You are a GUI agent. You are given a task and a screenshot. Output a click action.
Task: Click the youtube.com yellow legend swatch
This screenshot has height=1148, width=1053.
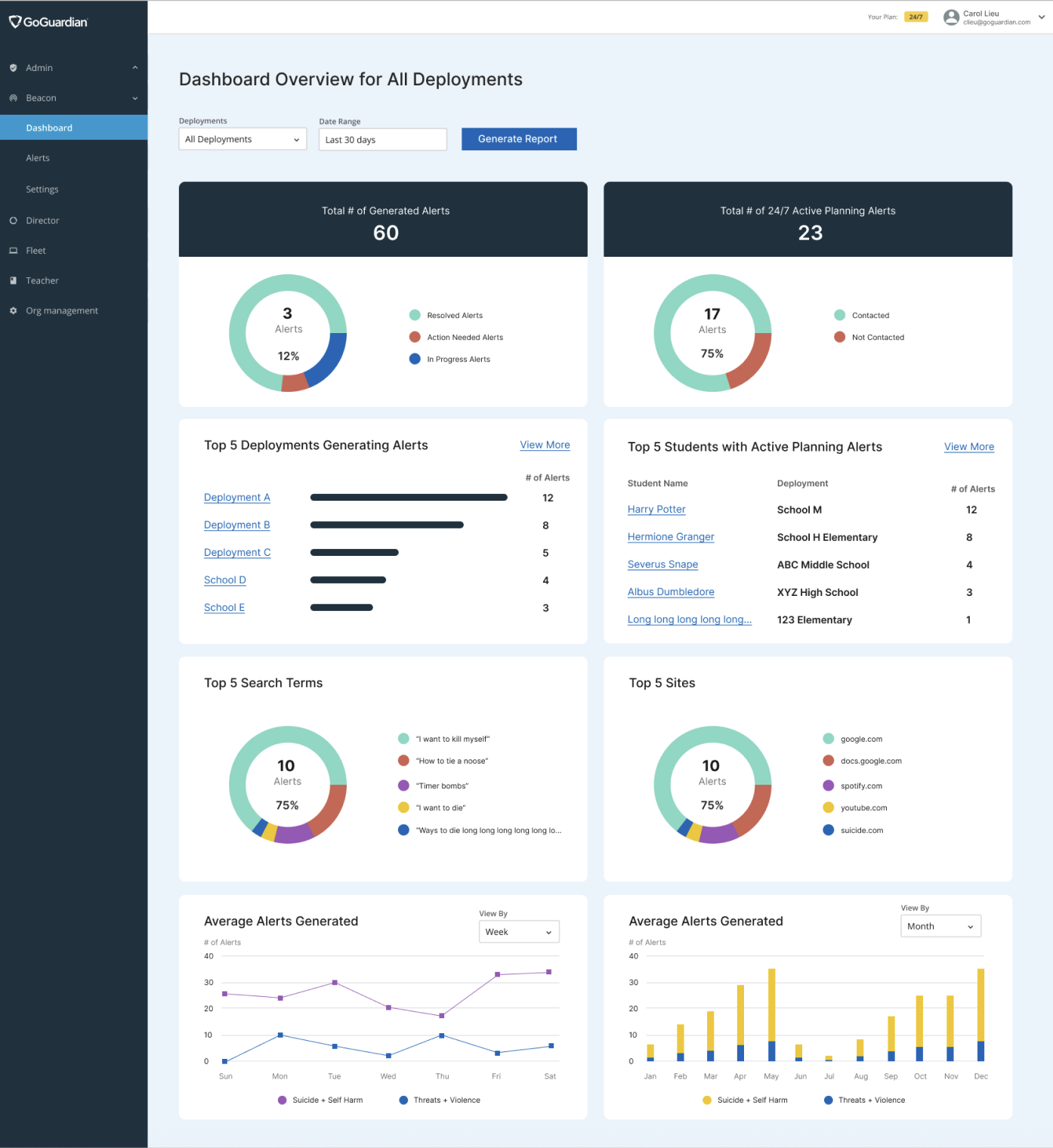click(828, 807)
